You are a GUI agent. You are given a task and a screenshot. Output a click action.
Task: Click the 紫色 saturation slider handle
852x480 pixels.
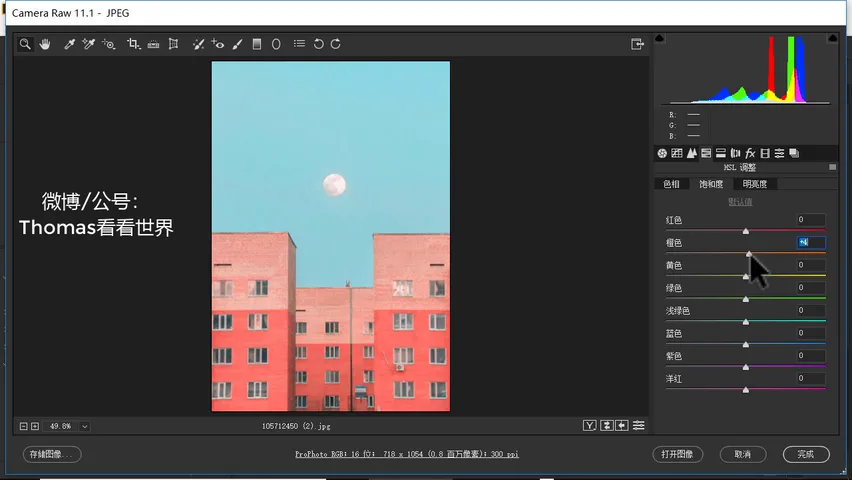point(746,367)
